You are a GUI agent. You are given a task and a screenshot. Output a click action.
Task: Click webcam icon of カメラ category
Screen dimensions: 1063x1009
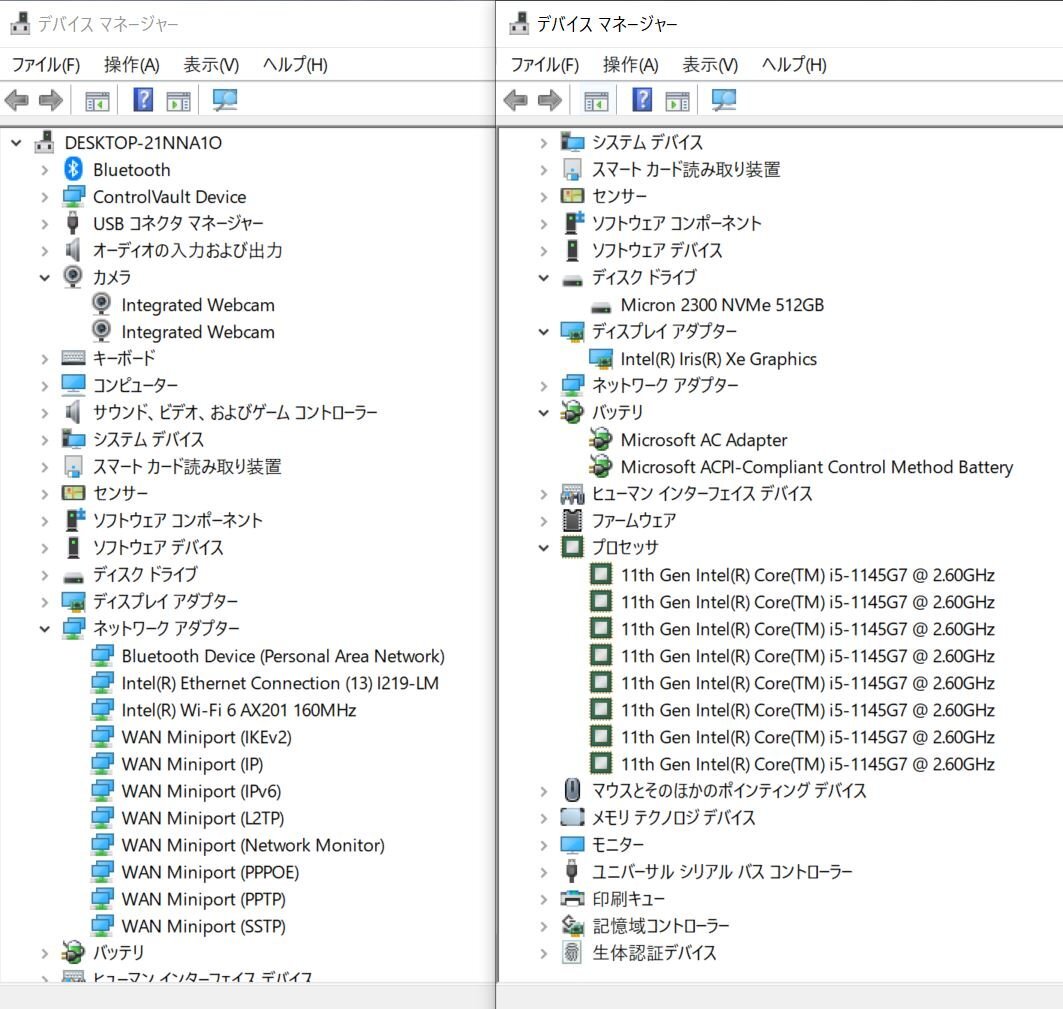pos(73,277)
